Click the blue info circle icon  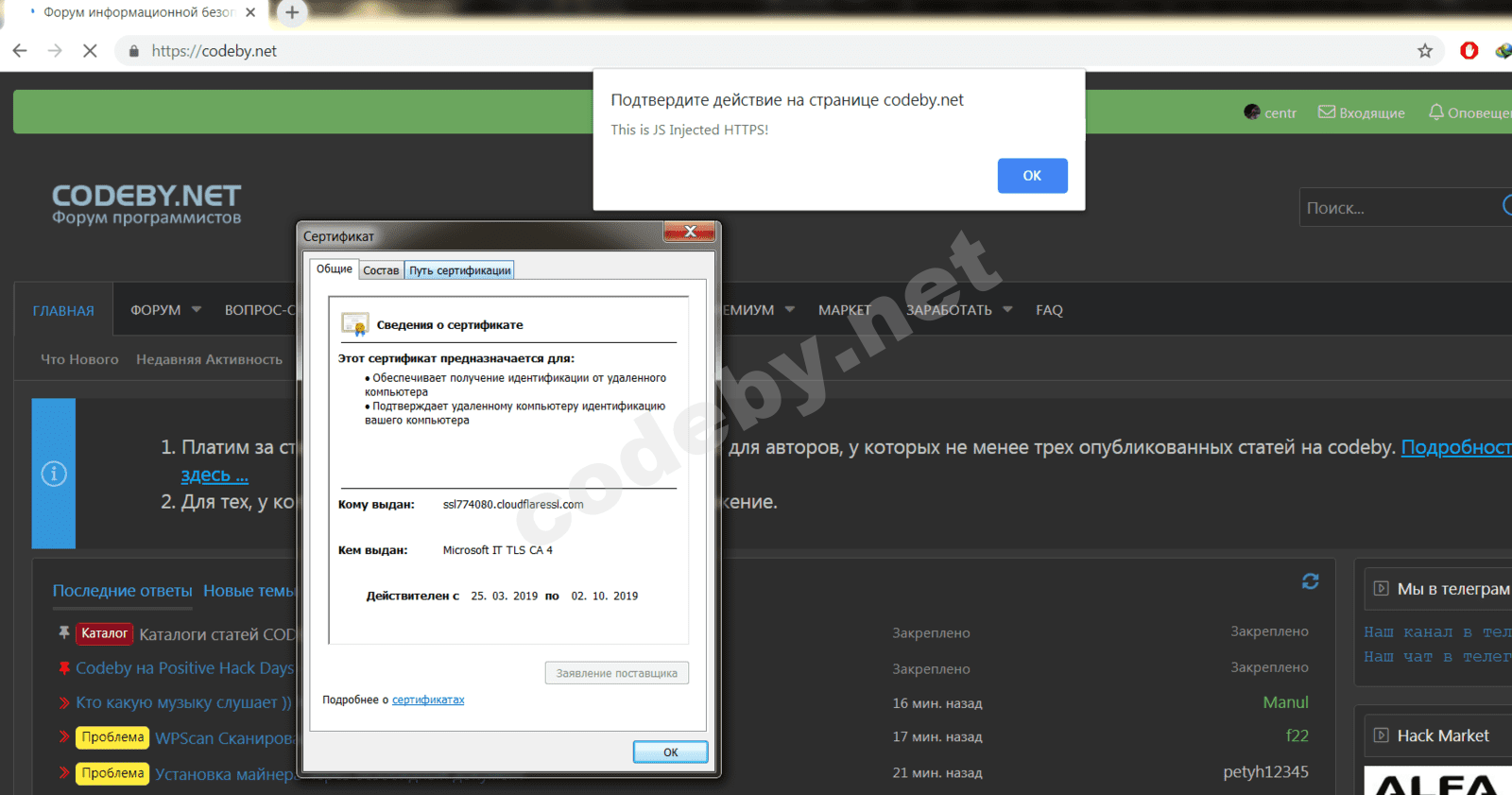point(54,474)
